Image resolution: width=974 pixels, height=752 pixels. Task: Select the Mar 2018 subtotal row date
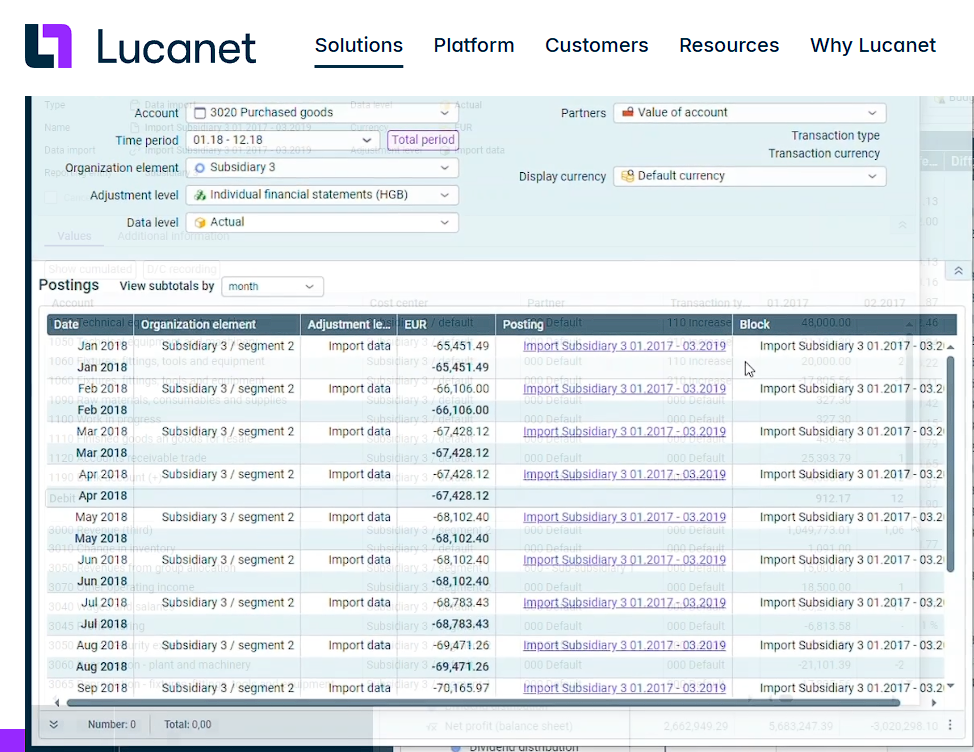click(x=102, y=453)
